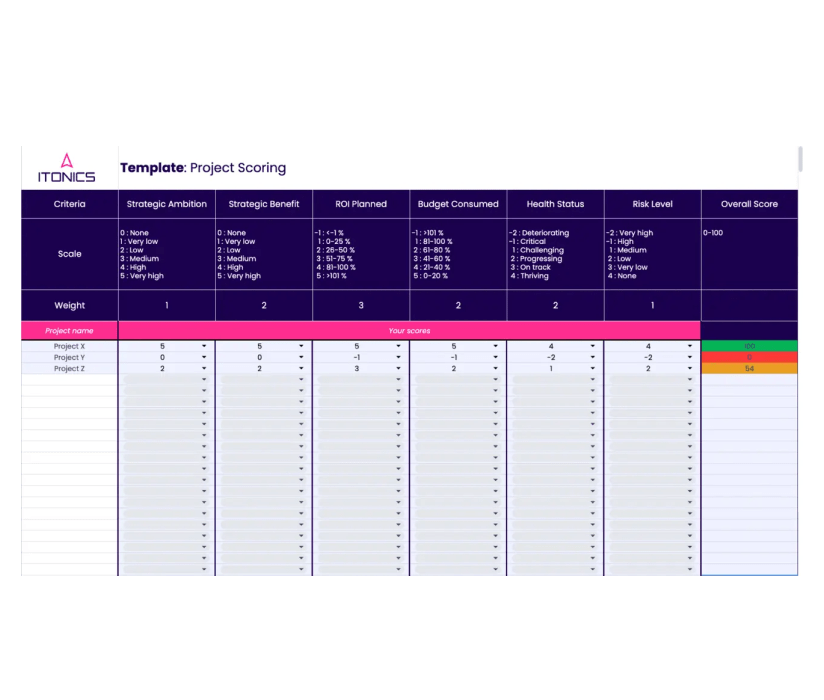Image resolution: width=824 pixels, height=700 pixels.
Task: Click the Strategic Ambition column header
Action: tap(166, 204)
